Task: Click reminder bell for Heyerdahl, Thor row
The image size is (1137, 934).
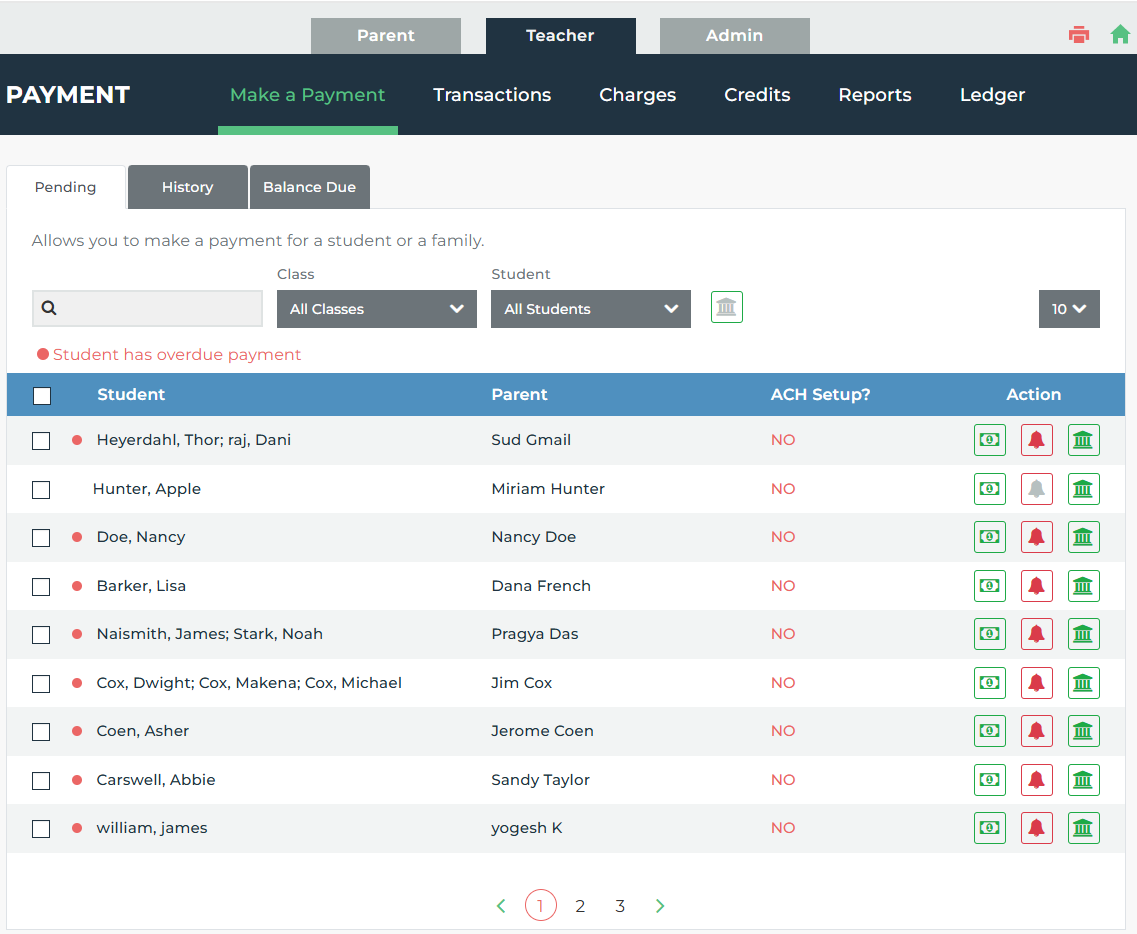Action: pos(1037,440)
